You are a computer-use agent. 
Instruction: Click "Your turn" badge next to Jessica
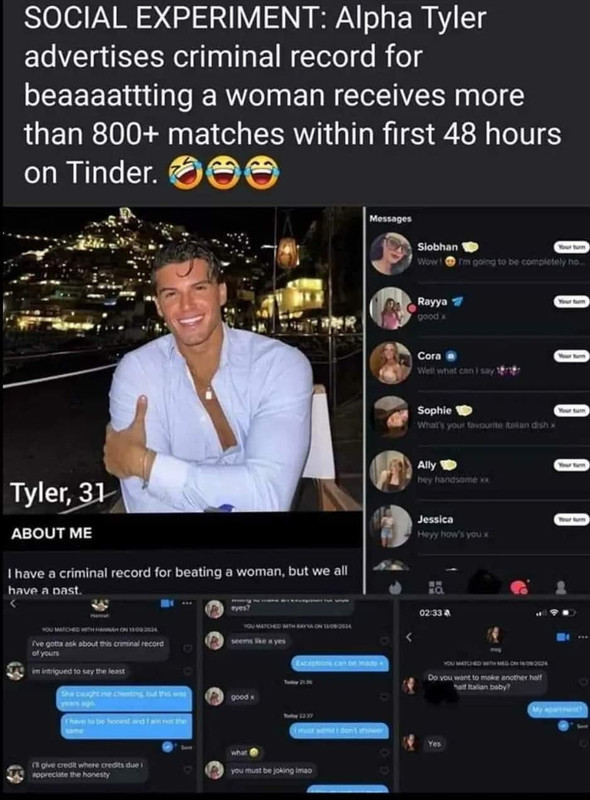(572, 519)
